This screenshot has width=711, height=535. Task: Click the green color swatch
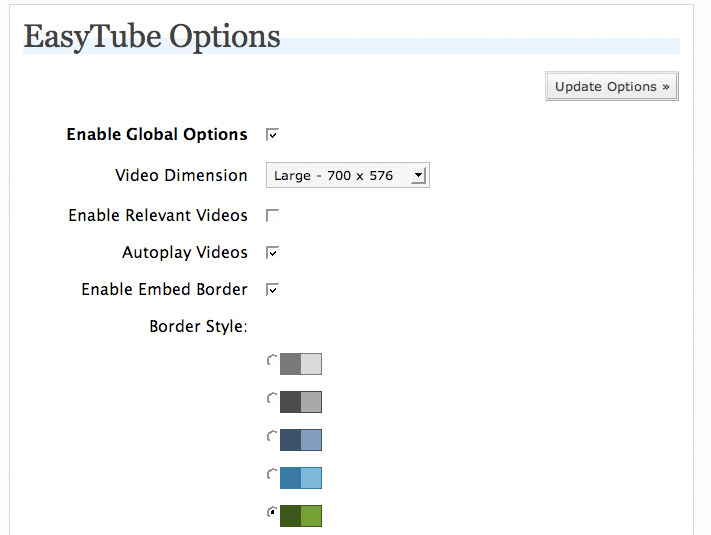tap(301, 516)
